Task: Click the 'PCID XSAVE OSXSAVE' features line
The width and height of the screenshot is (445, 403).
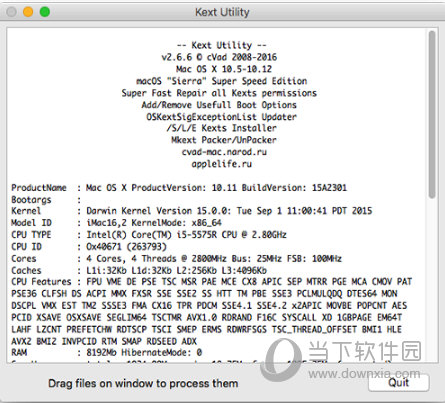Action: (207, 318)
